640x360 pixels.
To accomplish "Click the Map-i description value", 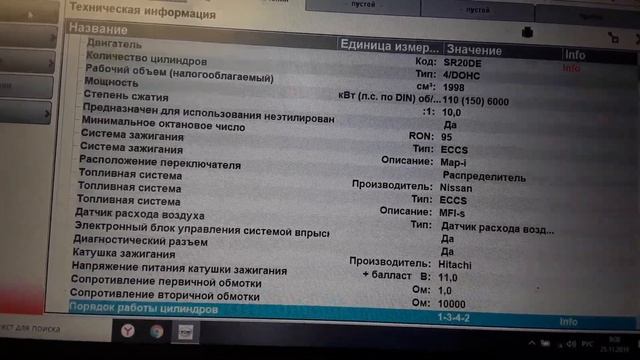I will pos(453,162).
